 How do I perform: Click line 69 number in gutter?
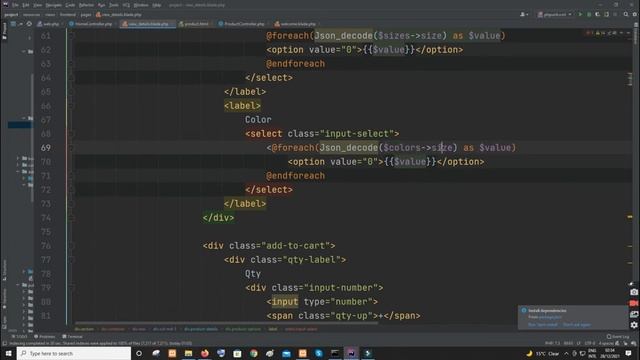(46, 148)
